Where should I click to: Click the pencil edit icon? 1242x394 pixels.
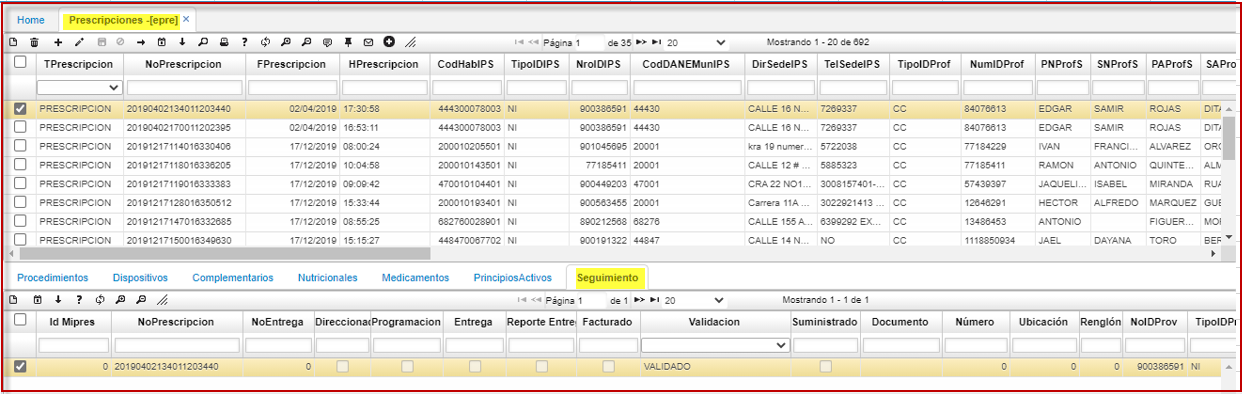(x=79, y=43)
